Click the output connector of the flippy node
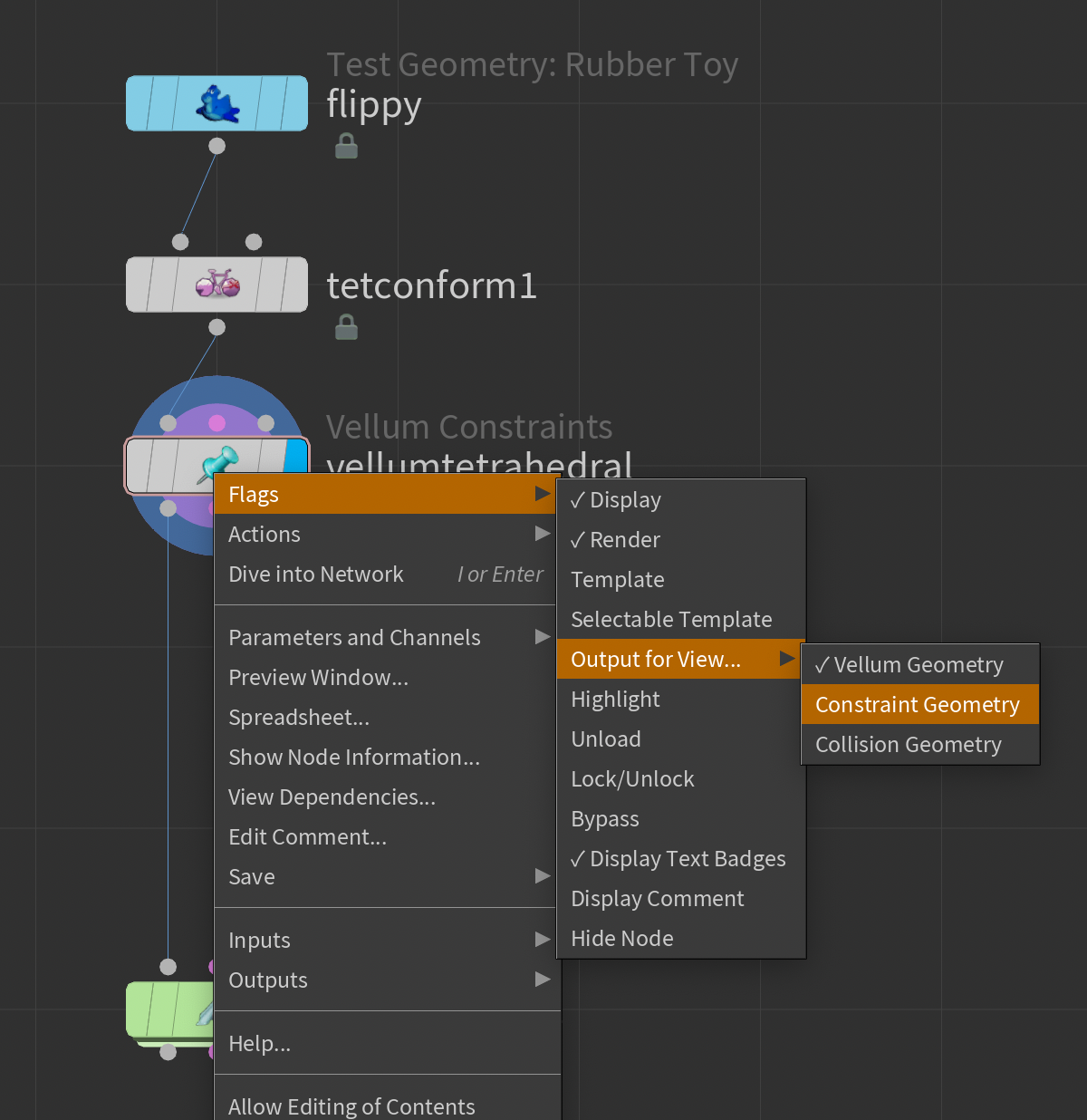The image size is (1087, 1120). point(216,146)
